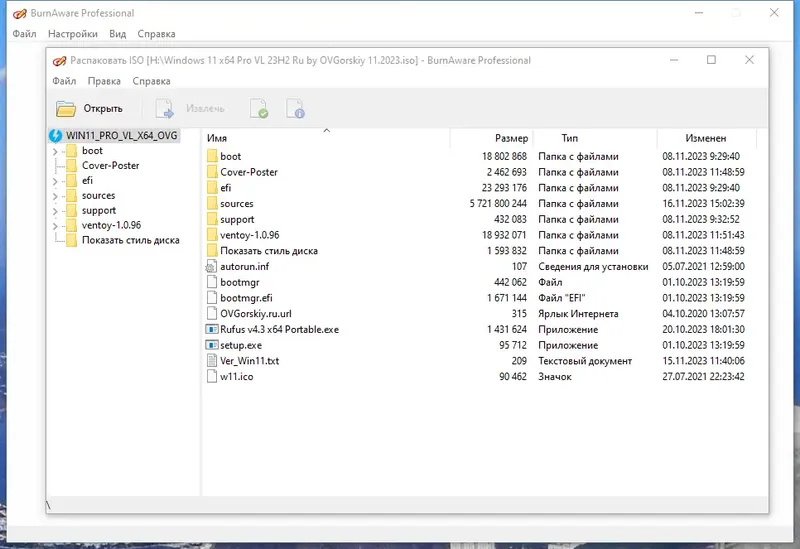Click the OVGorskiy.ru.url file icon
This screenshot has height=549, width=800.
[212, 314]
